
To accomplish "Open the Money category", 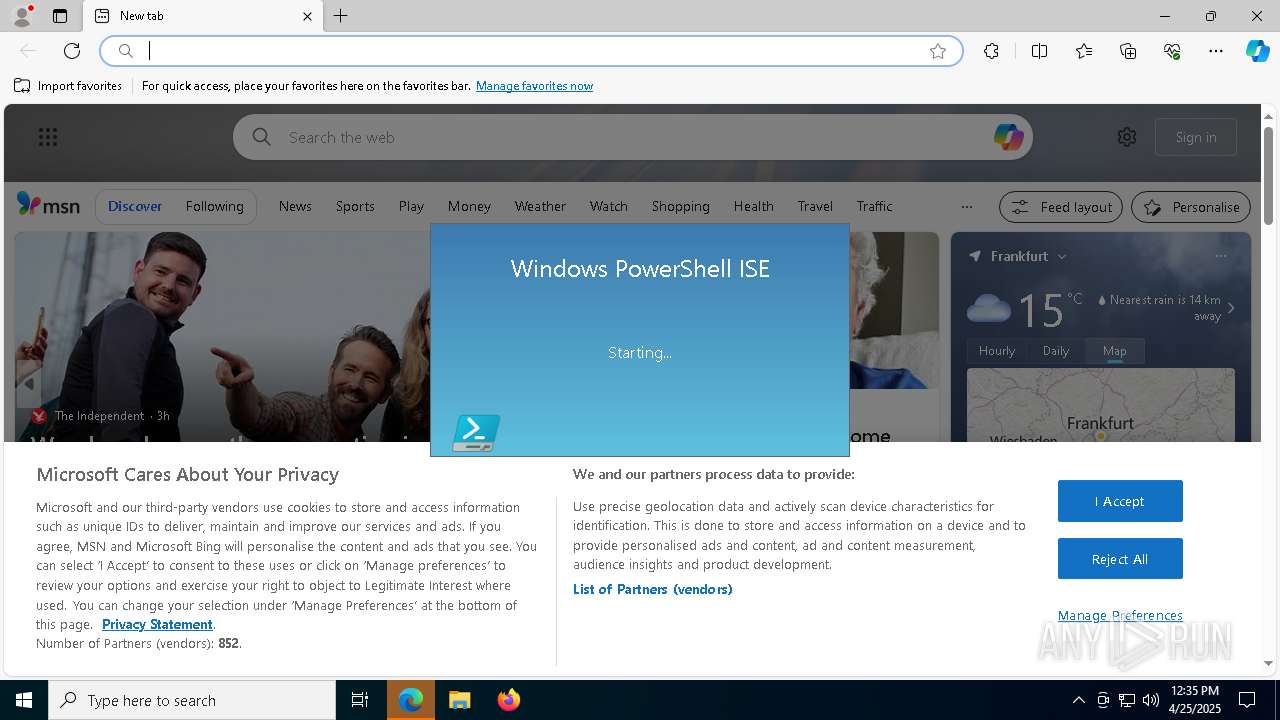I will 469,206.
